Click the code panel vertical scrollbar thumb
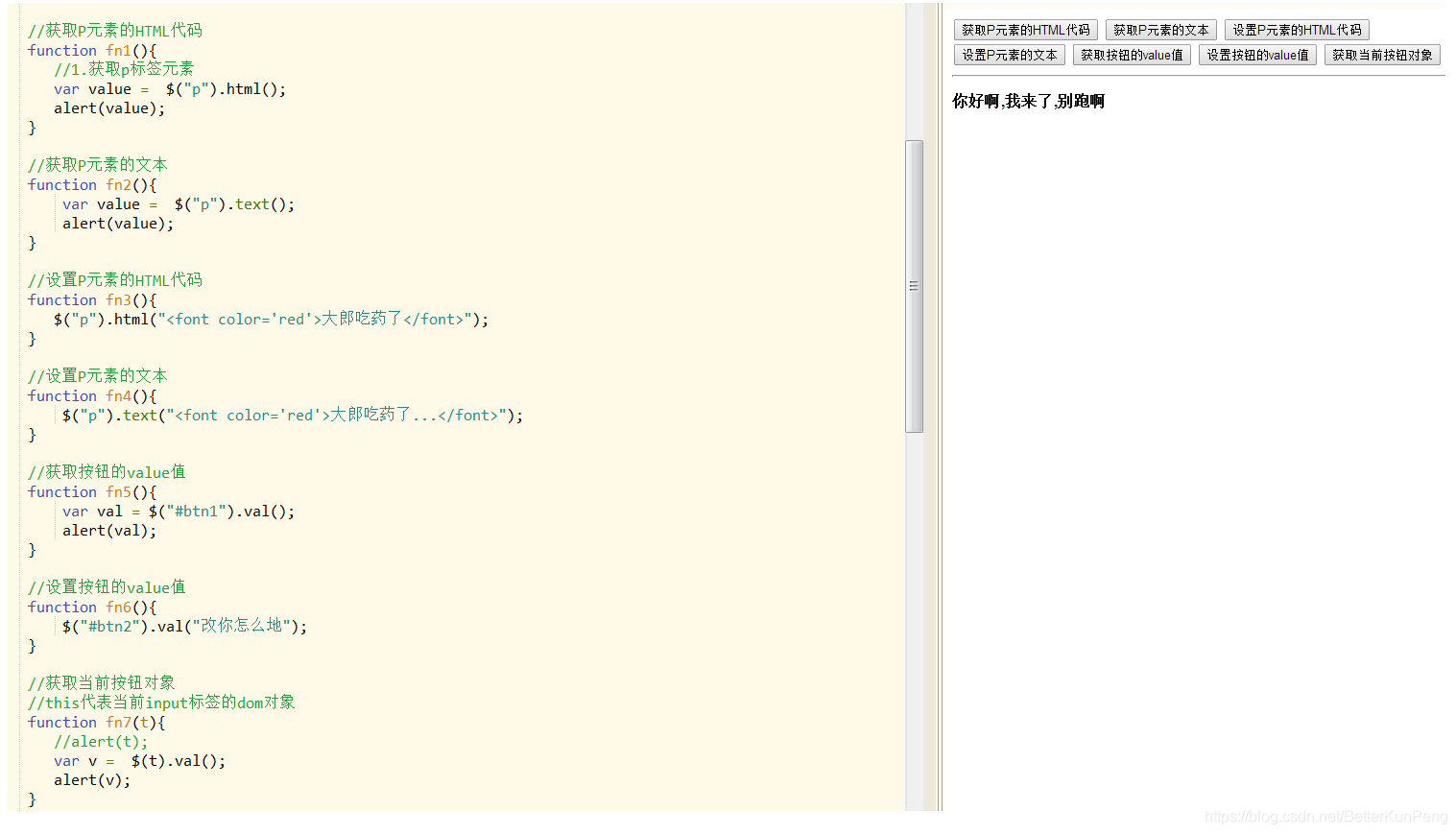 [x=914, y=286]
